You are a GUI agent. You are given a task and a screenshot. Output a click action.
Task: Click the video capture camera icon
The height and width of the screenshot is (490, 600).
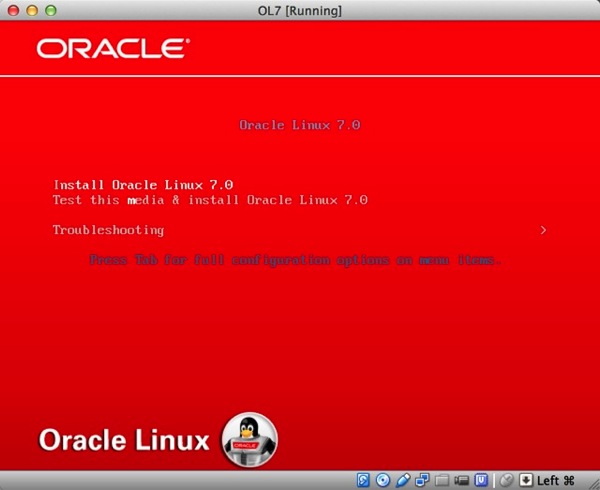(x=460, y=480)
